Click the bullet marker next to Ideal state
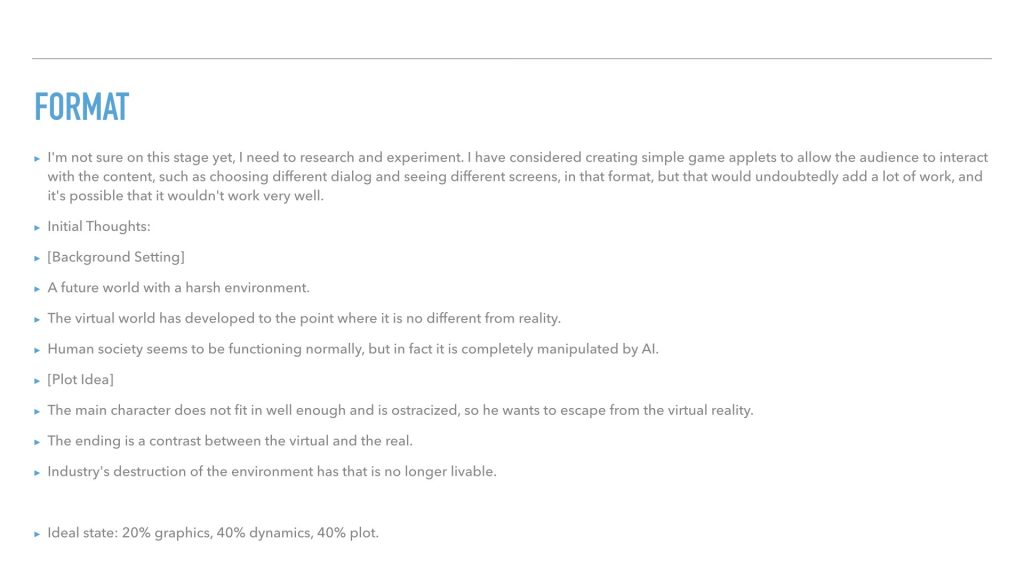 click(37, 534)
